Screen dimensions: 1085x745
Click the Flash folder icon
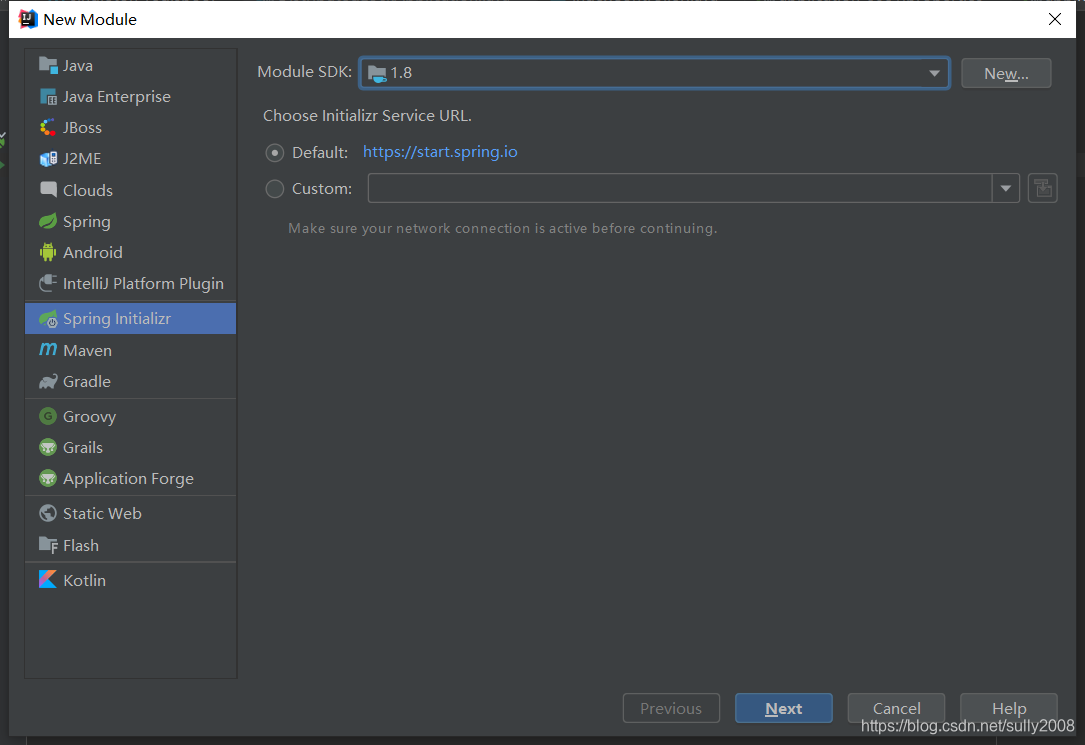(48, 545)
